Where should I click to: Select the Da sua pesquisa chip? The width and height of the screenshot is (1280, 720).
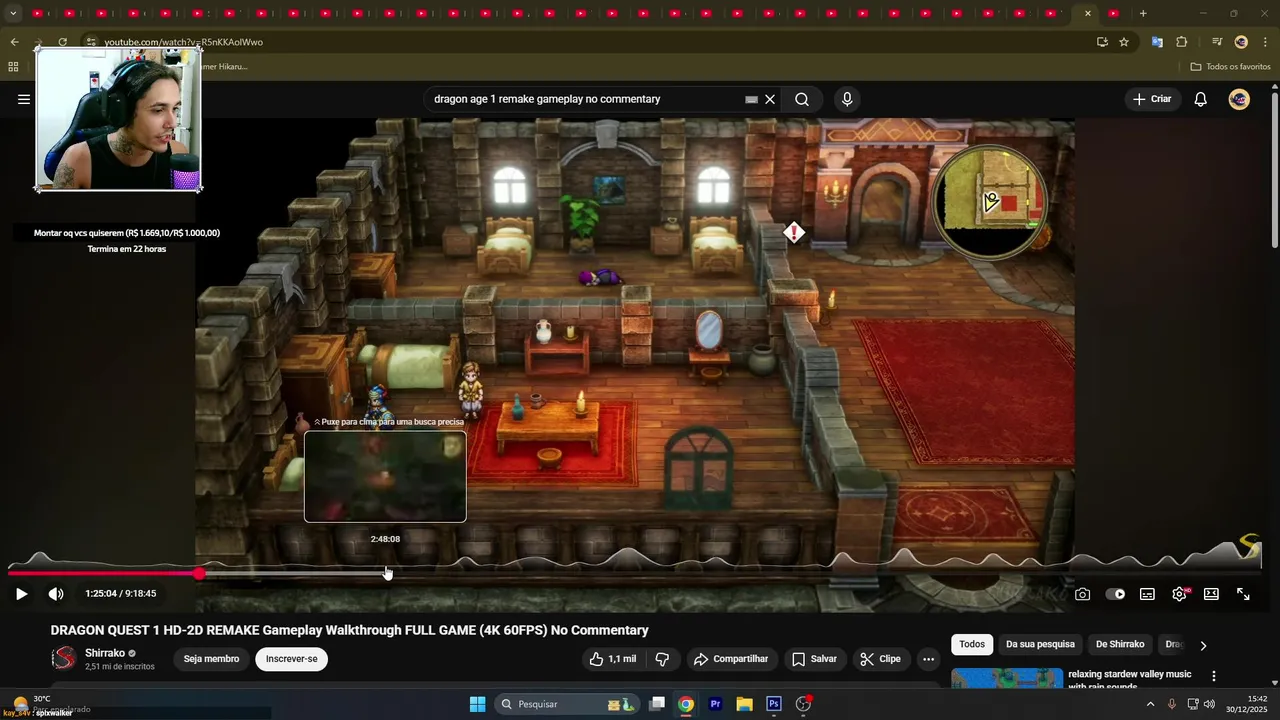point(1040,644)
